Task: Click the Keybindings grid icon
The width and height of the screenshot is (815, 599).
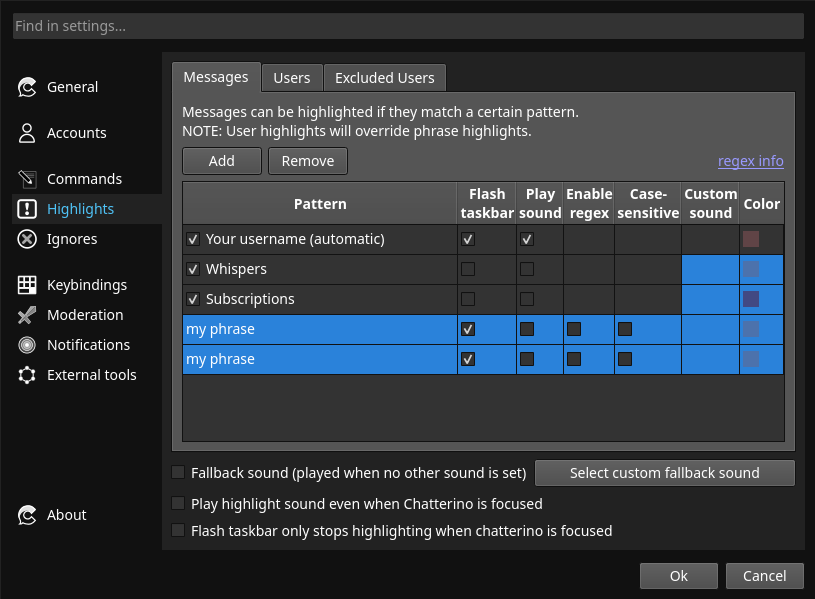Action: click(27, 285)
